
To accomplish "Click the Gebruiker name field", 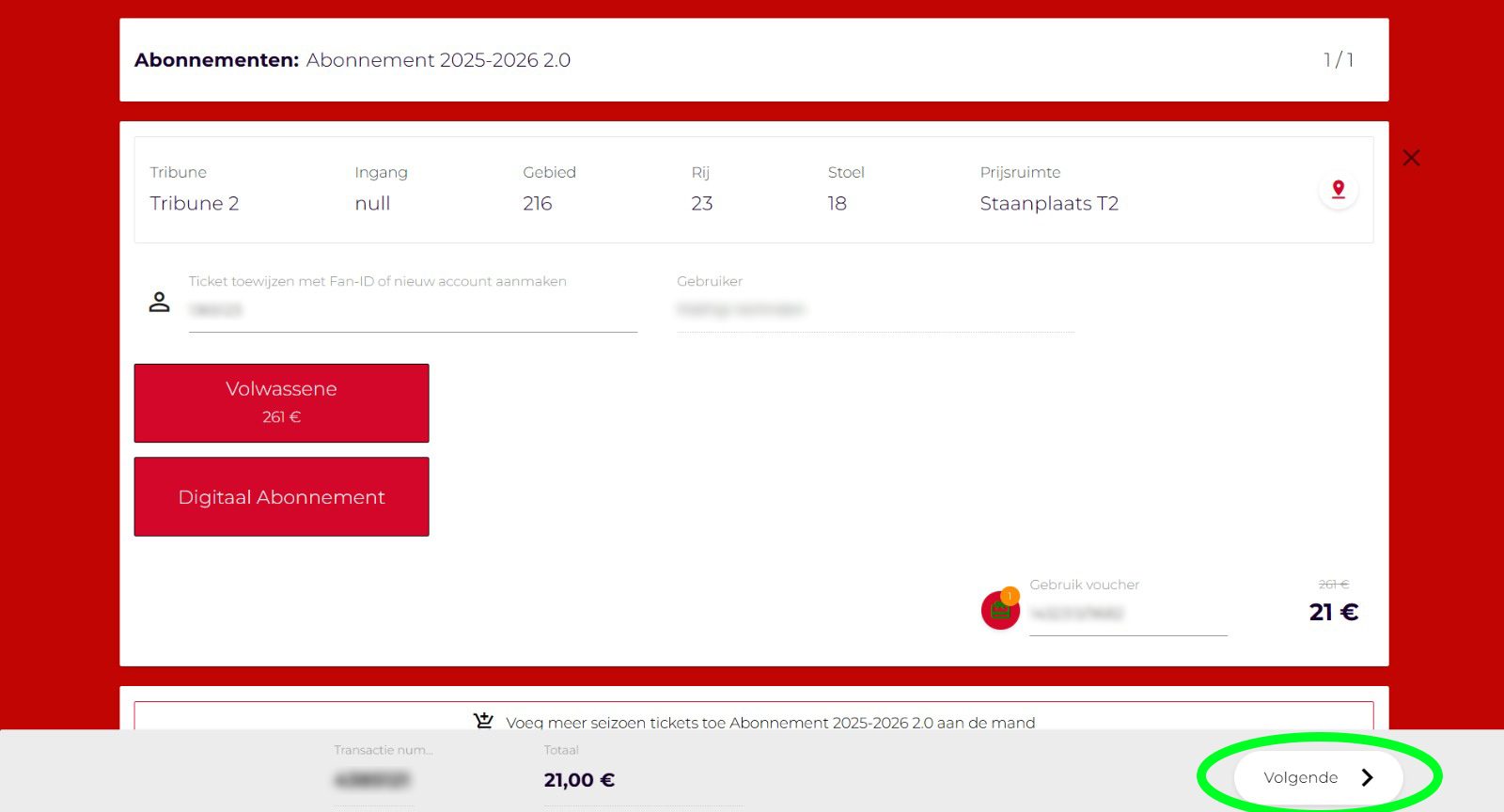I will [x=874, y=310].
